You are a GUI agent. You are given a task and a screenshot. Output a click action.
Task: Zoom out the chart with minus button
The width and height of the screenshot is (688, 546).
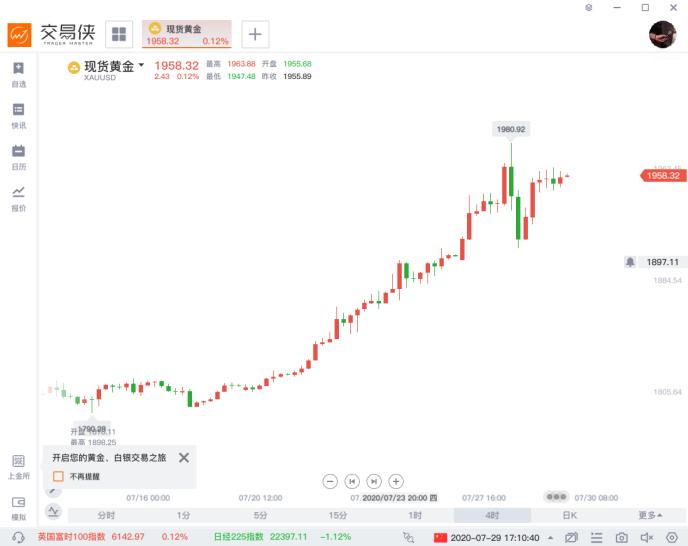330,481
